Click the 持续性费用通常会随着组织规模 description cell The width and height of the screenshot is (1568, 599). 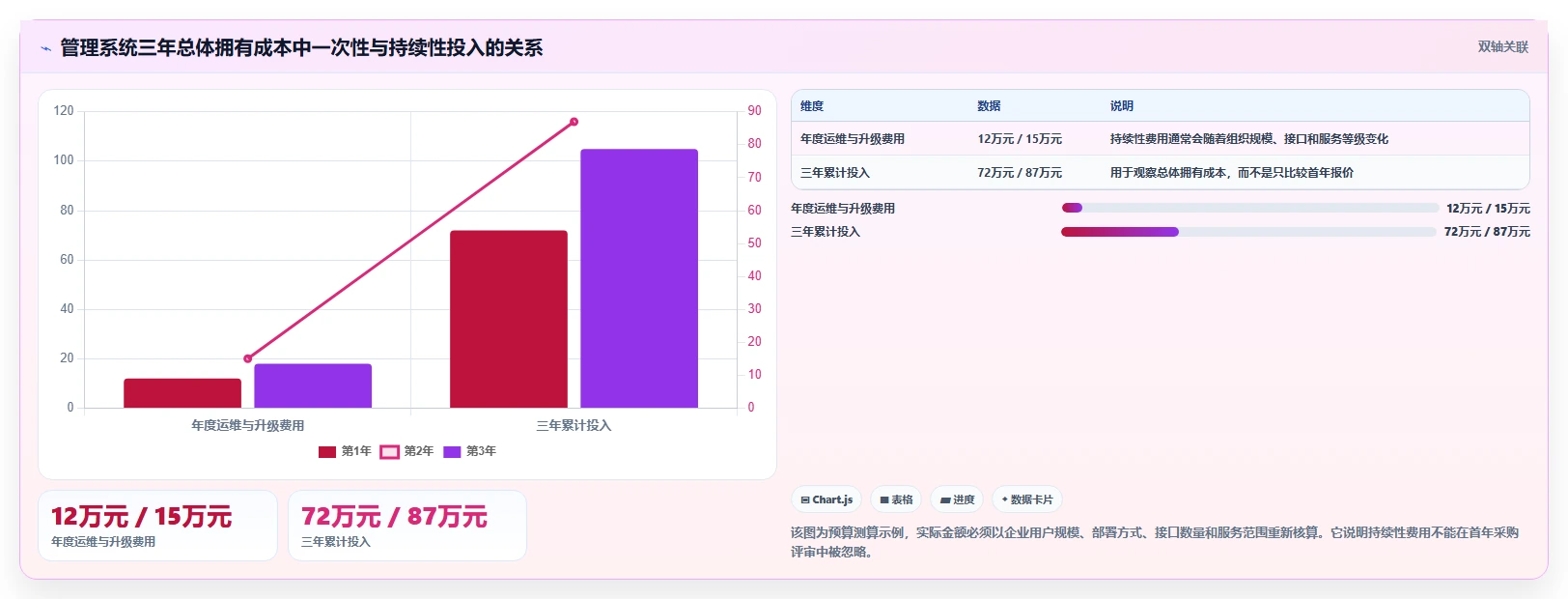click(x=1249, y=139)
